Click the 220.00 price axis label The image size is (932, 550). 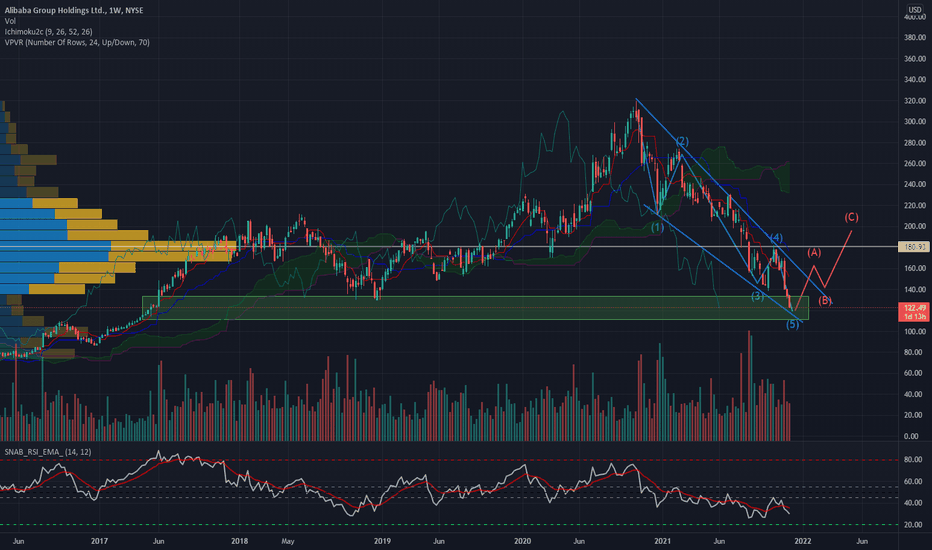[915, 206]
